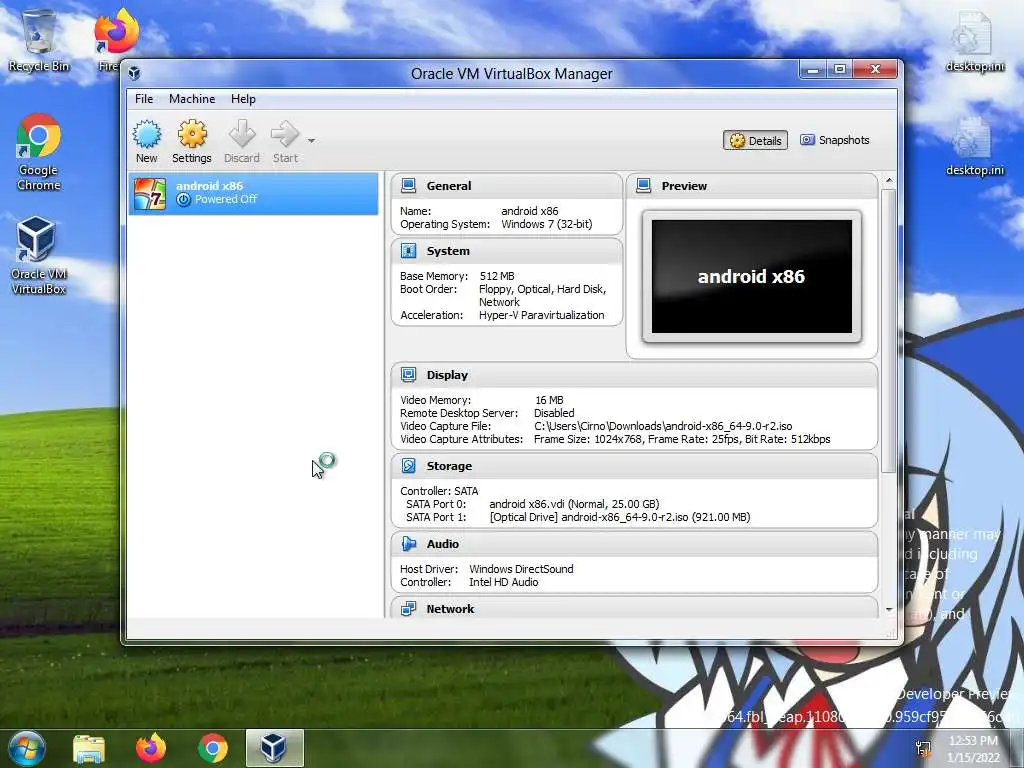Open the Google Chrome desktop shortcut
Viewport: 1024px width, 768px height.
pos(39,152)
